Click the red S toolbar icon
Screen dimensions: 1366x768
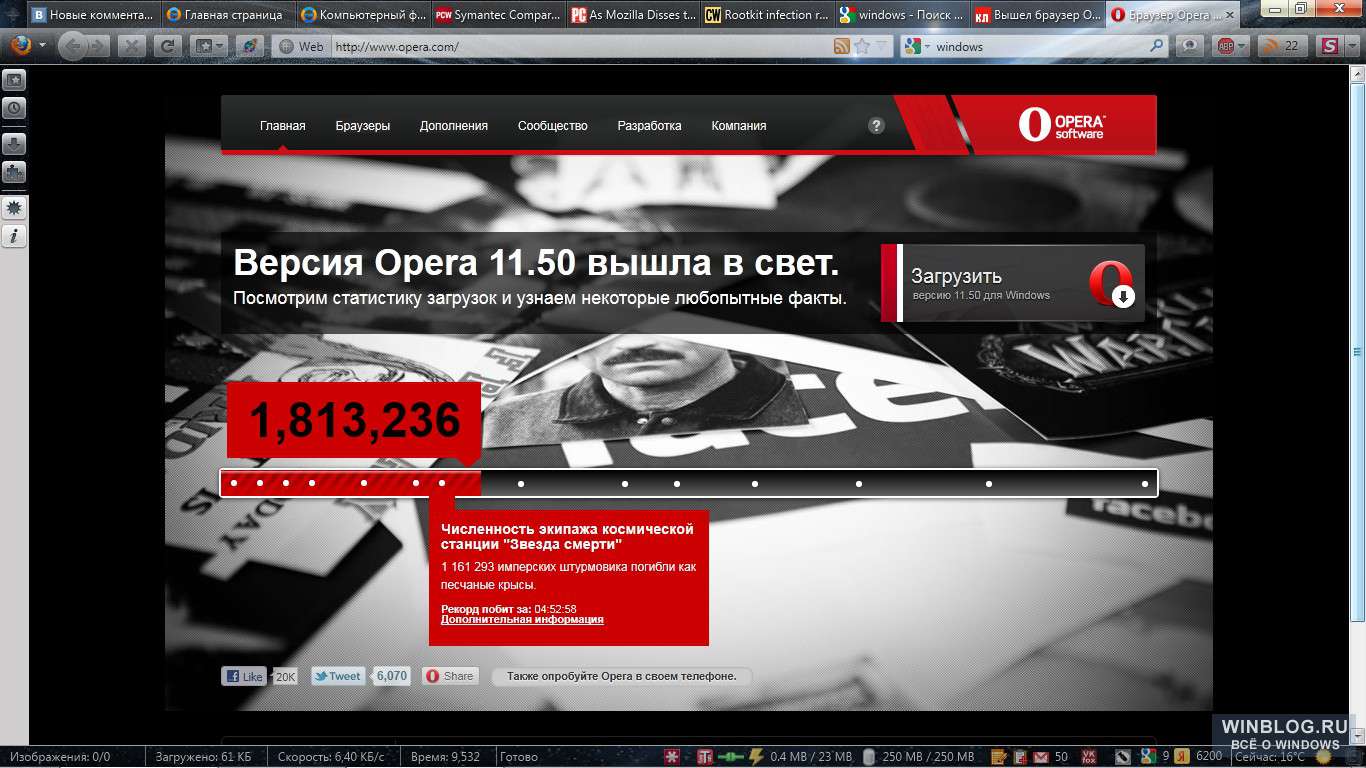click(x=1329, y=46)
